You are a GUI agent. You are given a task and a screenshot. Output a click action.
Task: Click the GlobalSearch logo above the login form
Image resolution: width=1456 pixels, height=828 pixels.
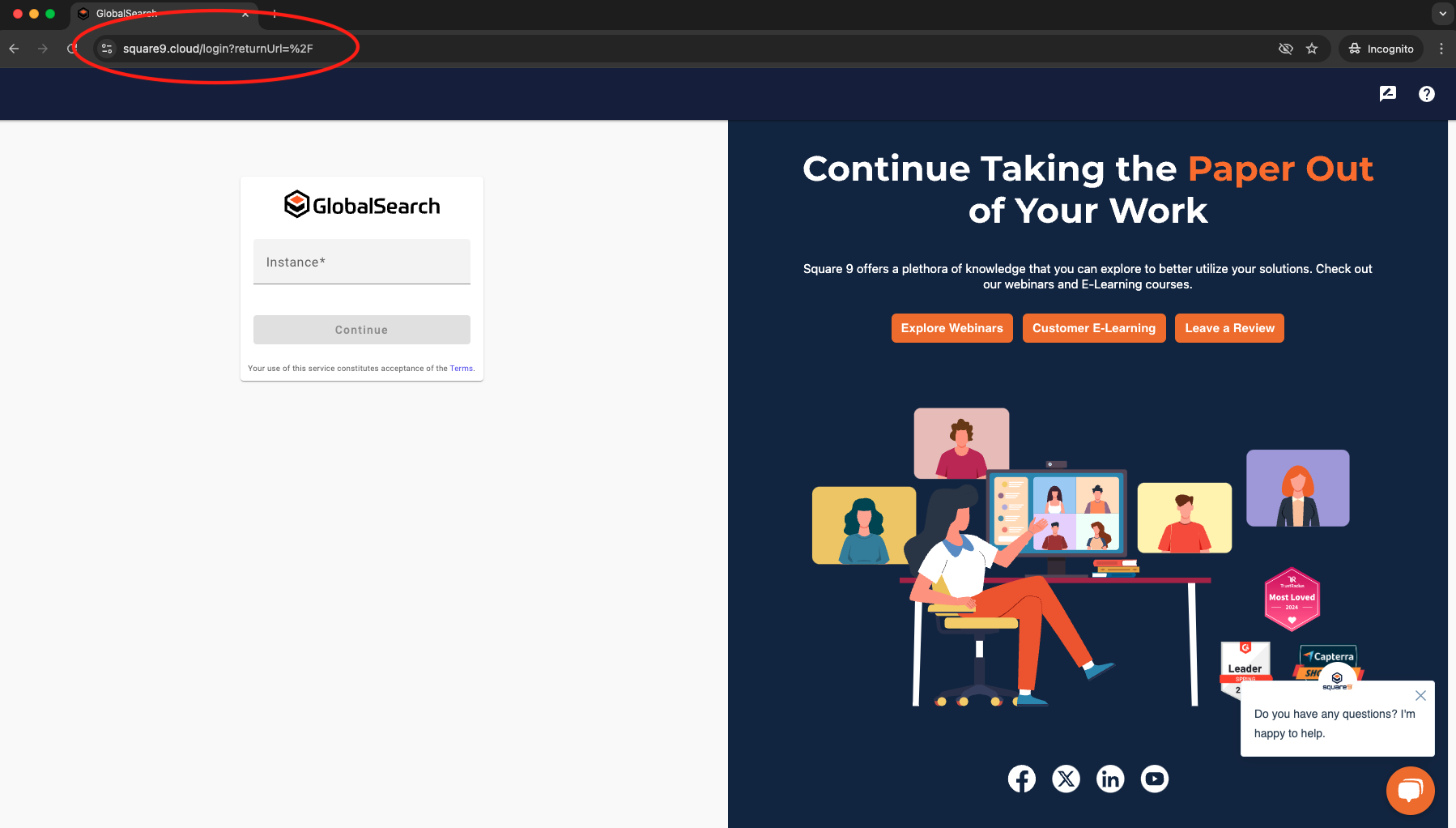(361, 203)
